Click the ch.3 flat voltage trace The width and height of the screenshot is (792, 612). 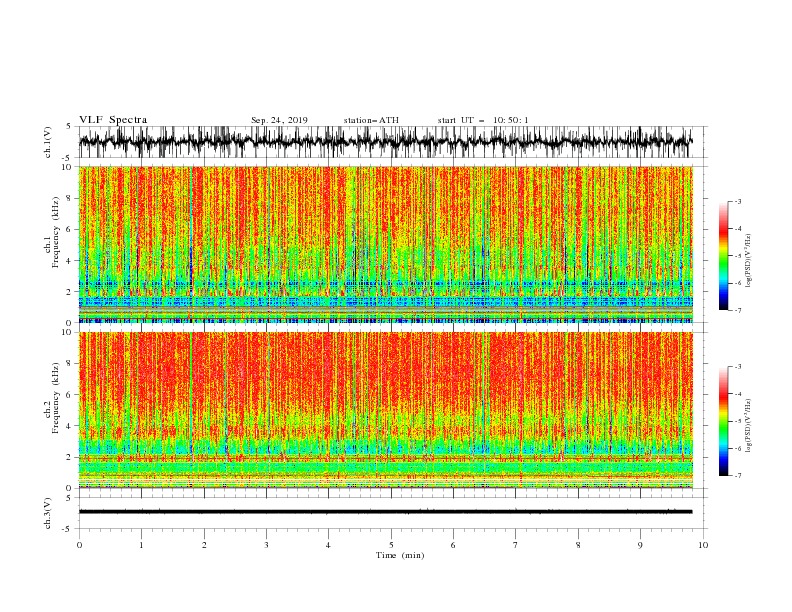[x=386, y=512]
